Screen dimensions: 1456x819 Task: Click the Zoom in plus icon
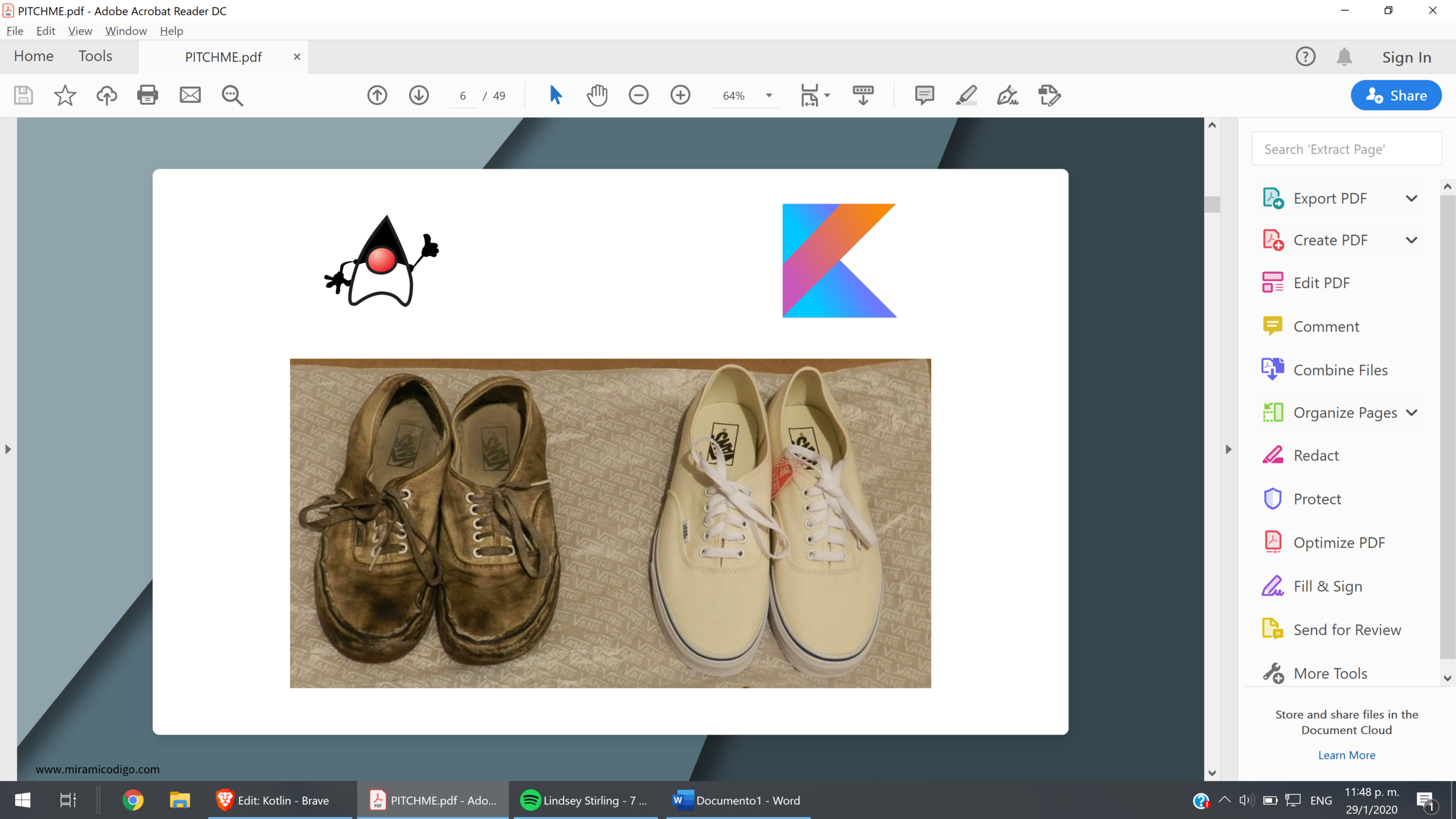point(680,95)
